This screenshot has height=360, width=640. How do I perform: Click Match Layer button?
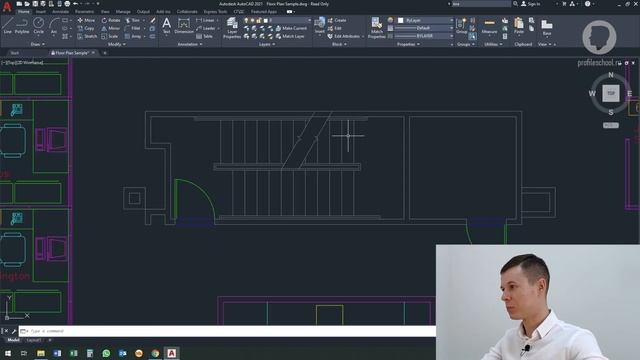pyautogui.click(x=290, y=36)
